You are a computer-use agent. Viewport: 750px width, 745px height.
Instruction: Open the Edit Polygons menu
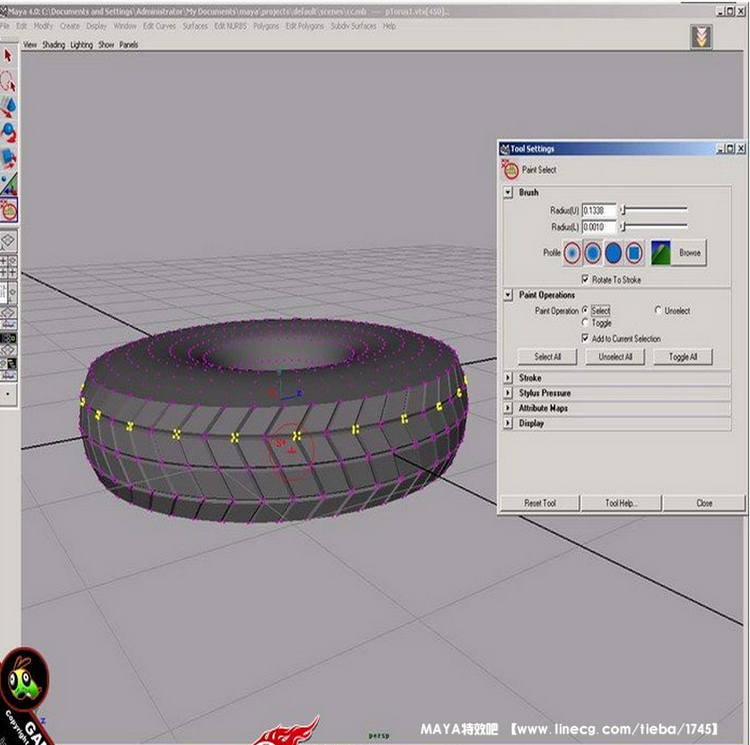point(305,26)
